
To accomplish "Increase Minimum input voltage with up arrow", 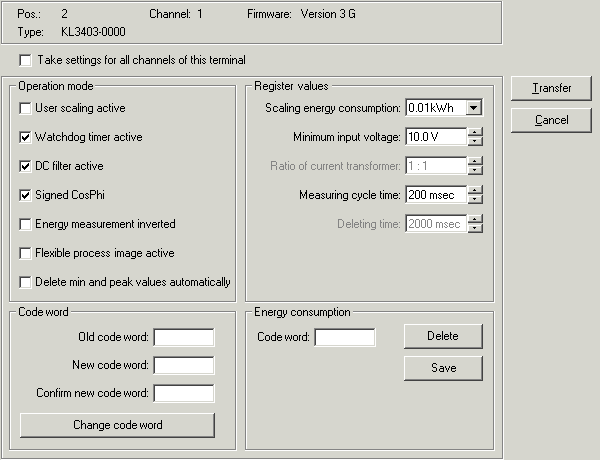I will [475, 132].
